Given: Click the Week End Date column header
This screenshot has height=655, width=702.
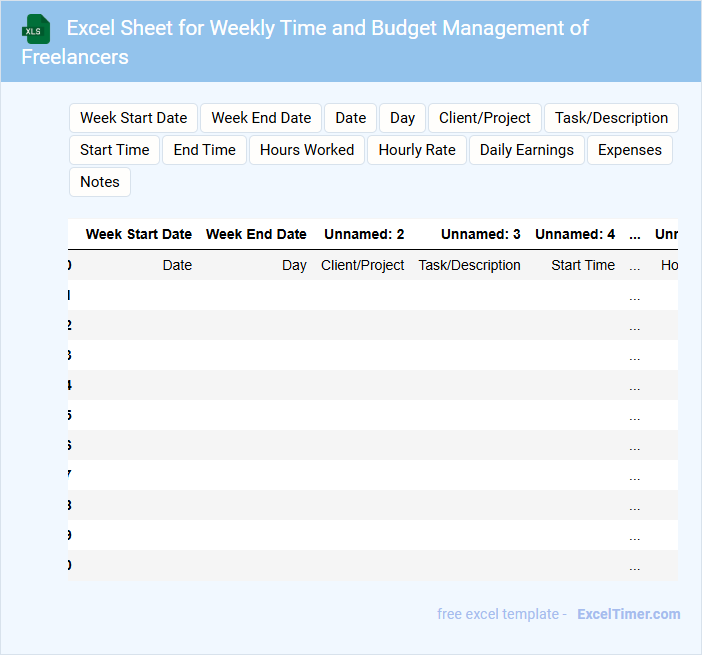Looking at the screenshot, I should tap(256, 235).
